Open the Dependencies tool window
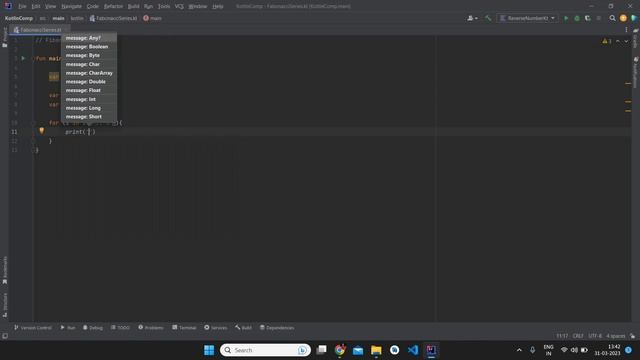This screenshot has width=640, height=360. 277,327
